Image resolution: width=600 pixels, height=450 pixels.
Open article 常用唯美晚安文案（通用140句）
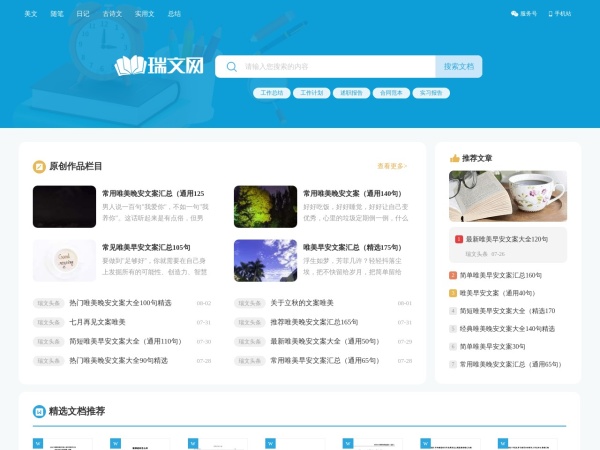pyautogui.click(x=352, y=194)
